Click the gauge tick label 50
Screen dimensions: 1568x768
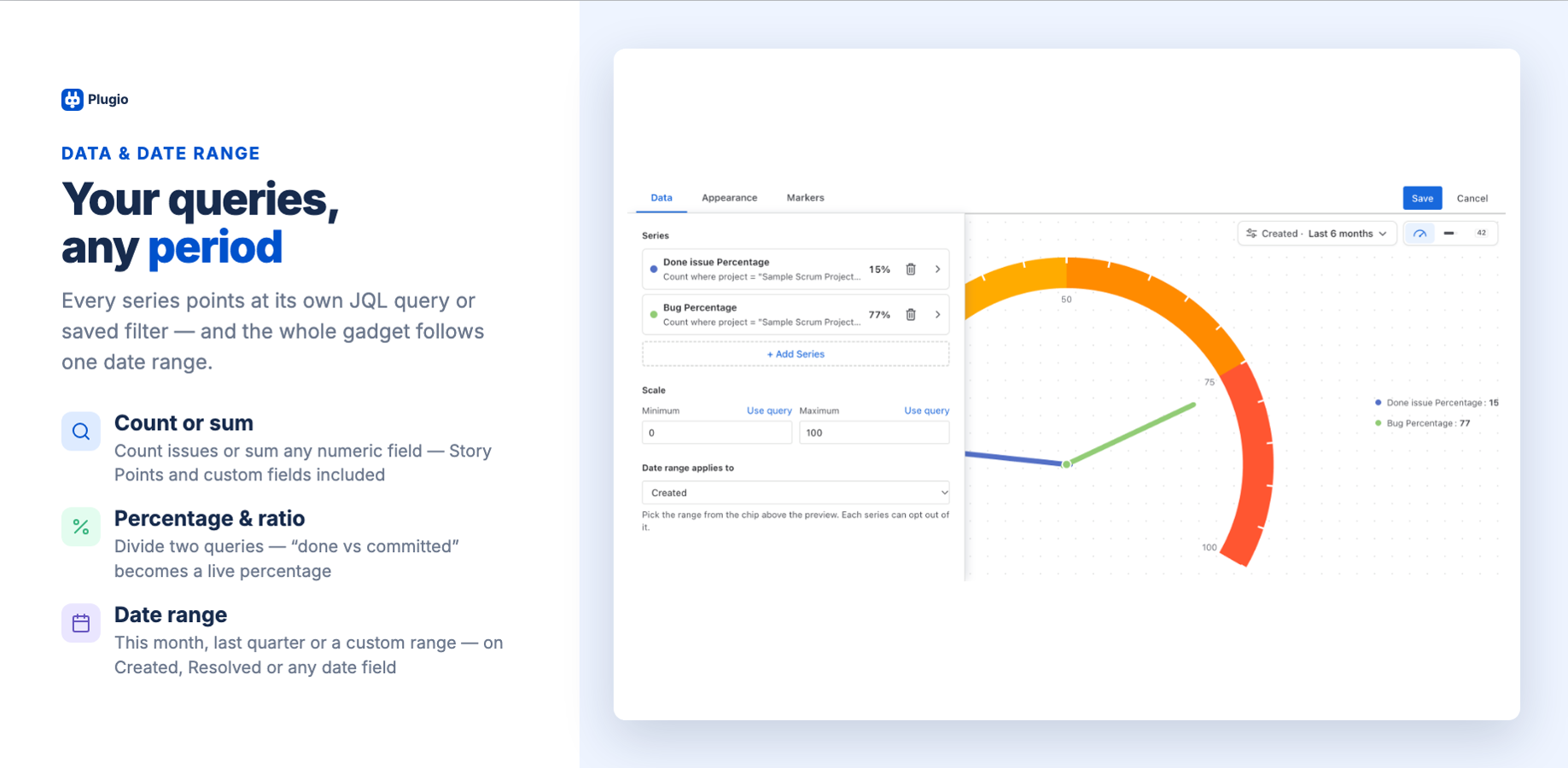click(1066, 300)
